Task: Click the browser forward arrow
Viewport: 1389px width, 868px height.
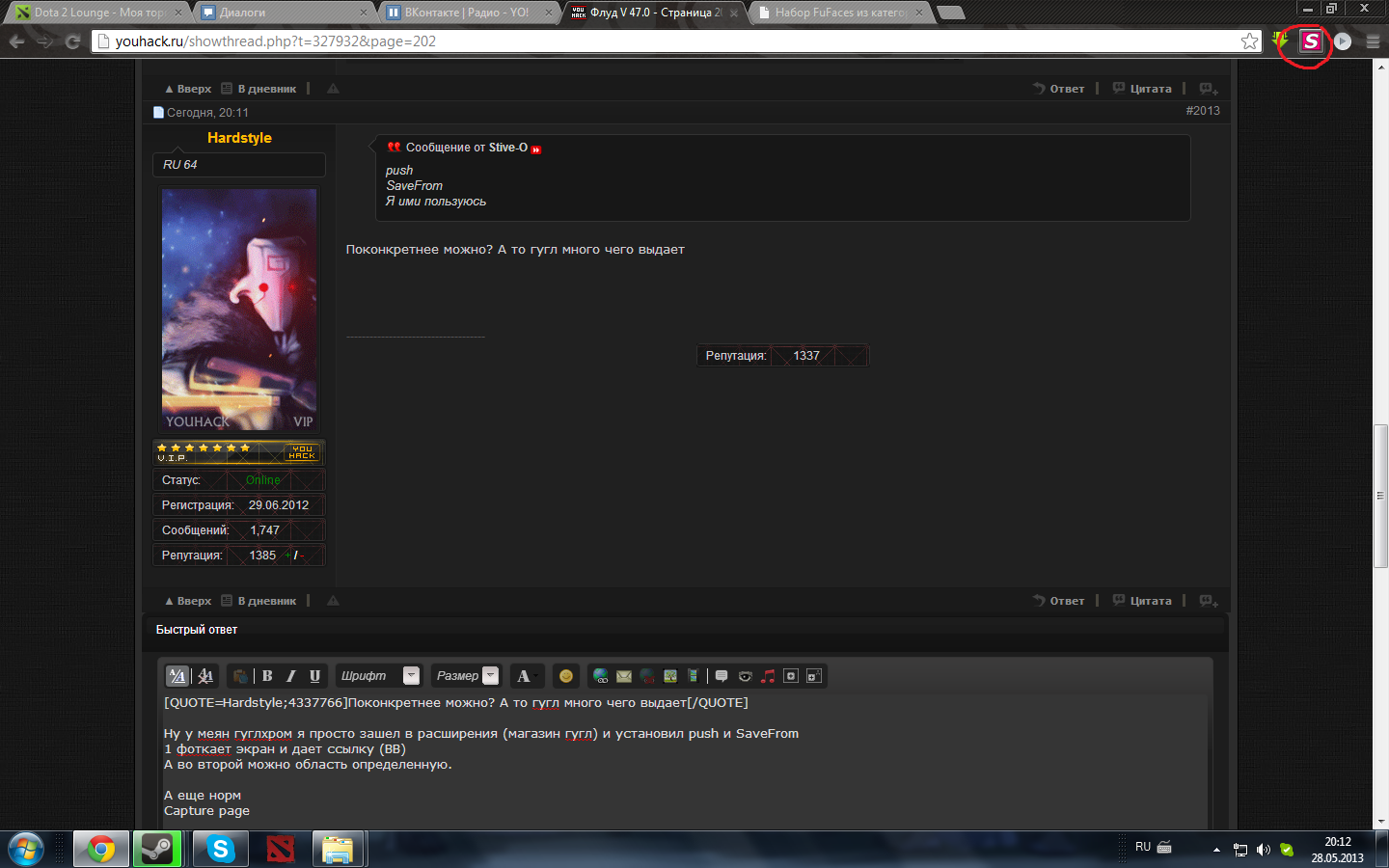Action: (x=44, y=41)
